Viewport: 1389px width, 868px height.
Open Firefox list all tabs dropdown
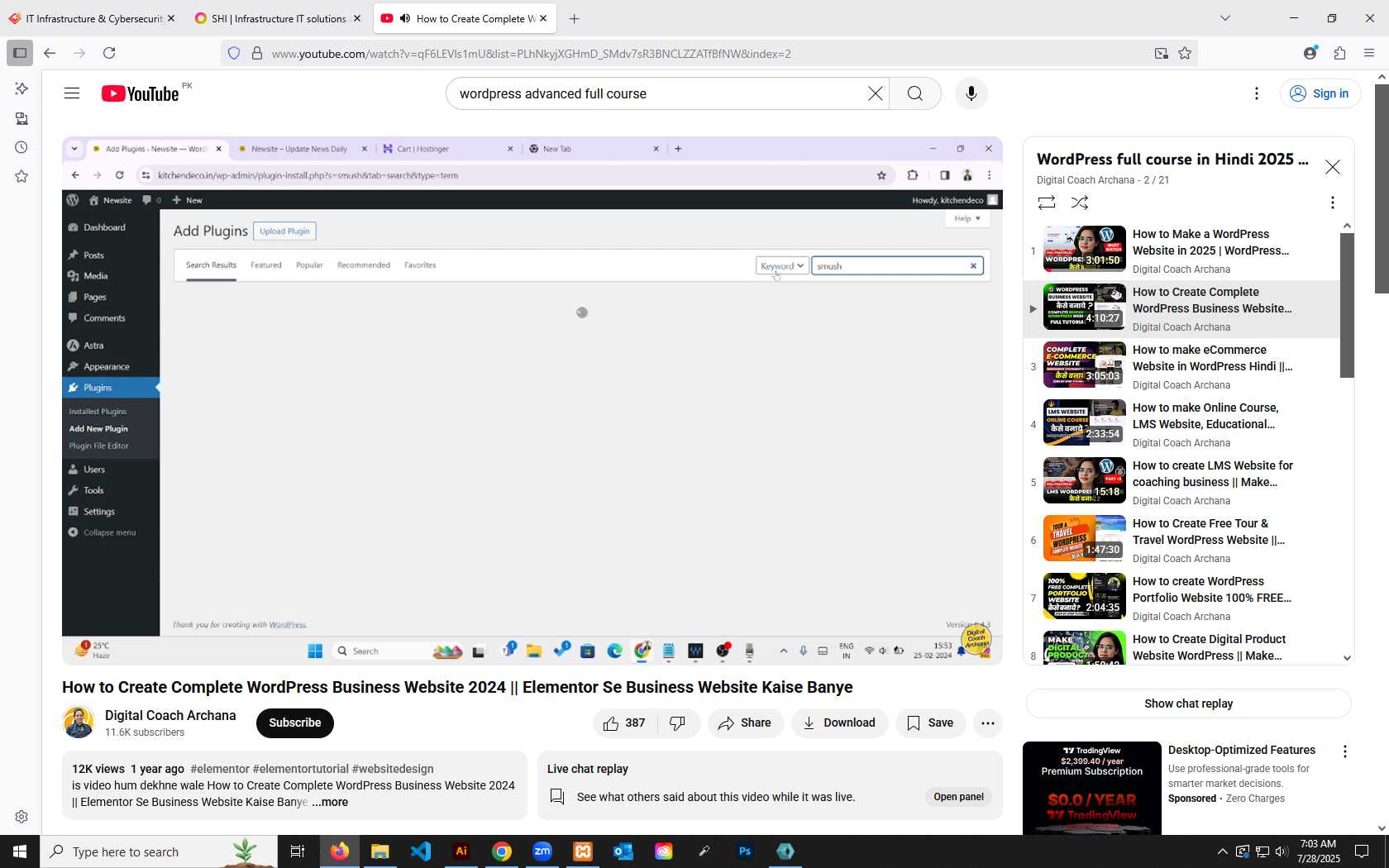pyautogui.click(x=1224, y=18)
